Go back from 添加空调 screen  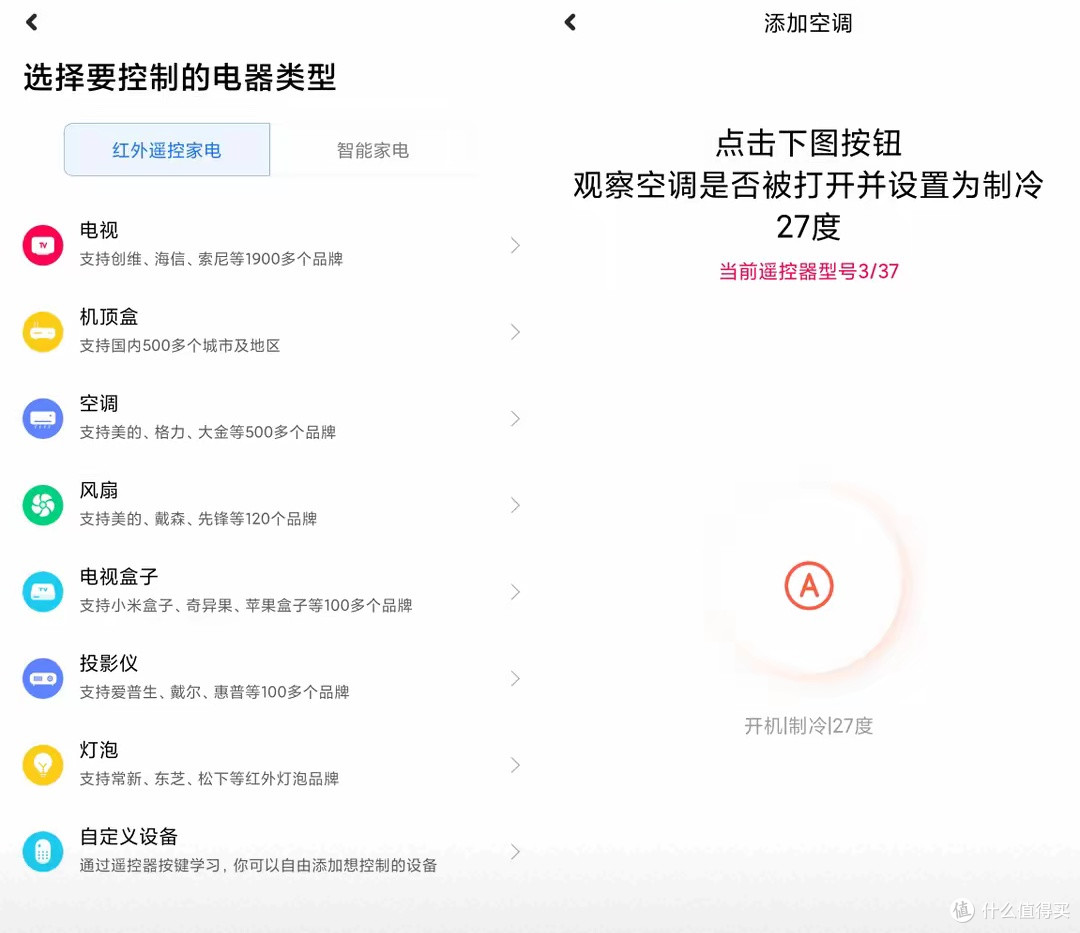tap(570, 22)
